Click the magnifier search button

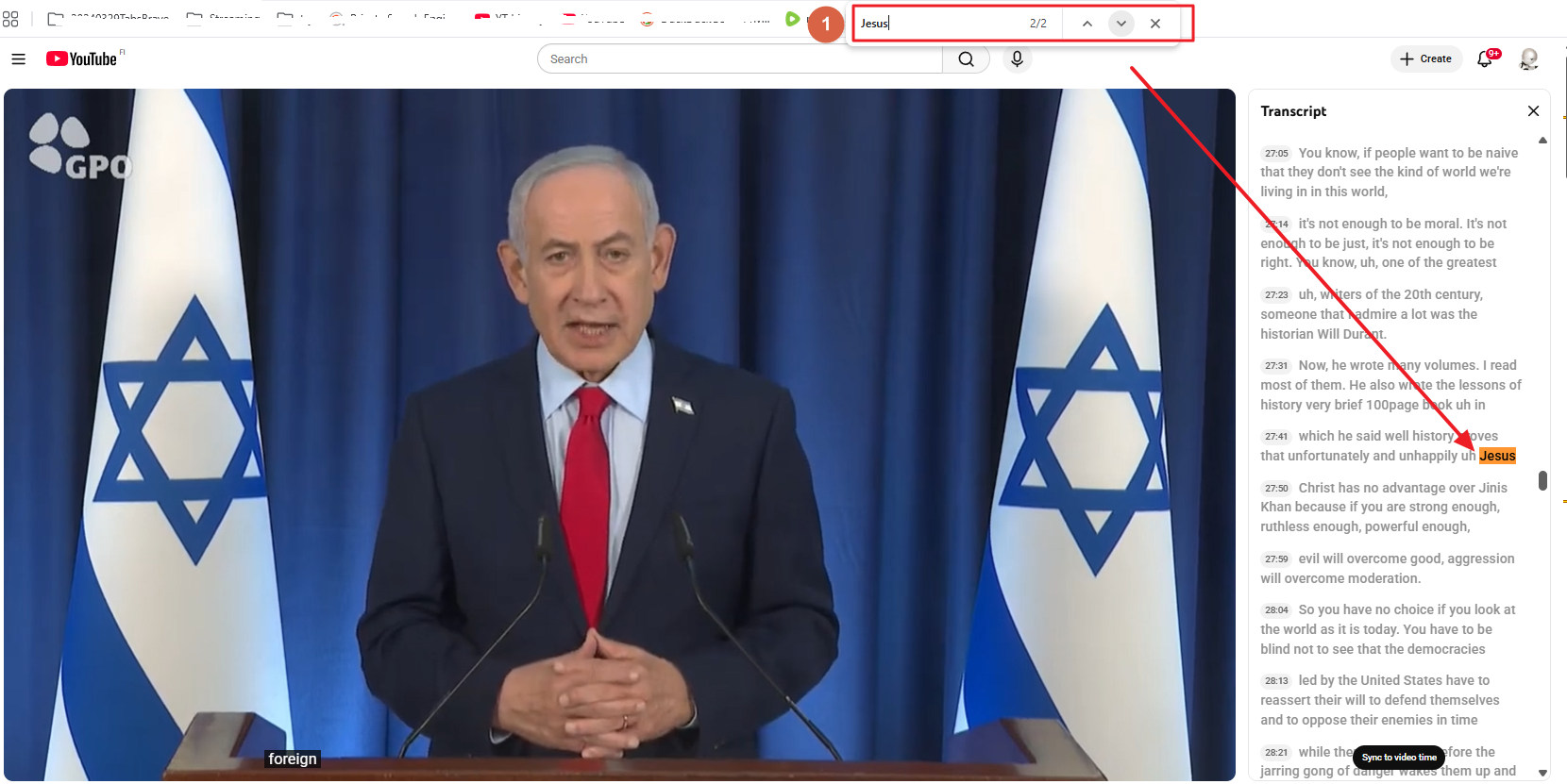pos(966,58)
